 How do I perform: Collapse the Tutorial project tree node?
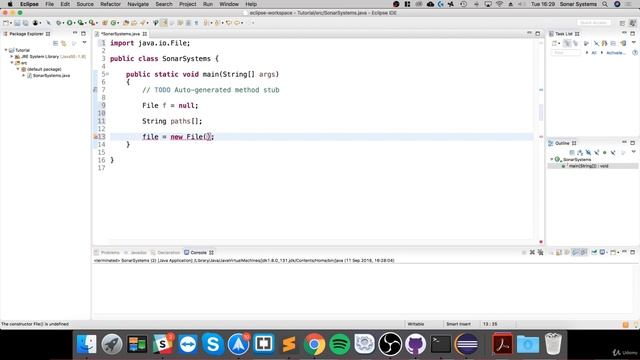tap(6, 50)
